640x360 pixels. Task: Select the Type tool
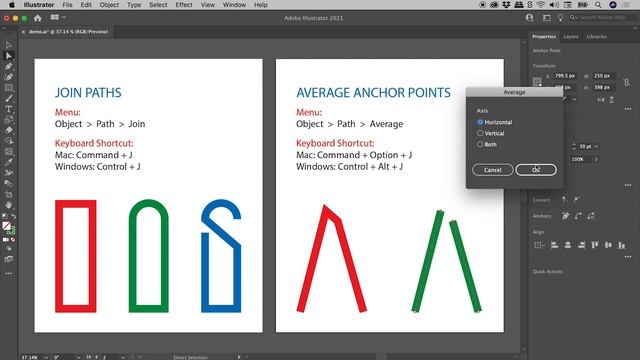pos(9,109)
